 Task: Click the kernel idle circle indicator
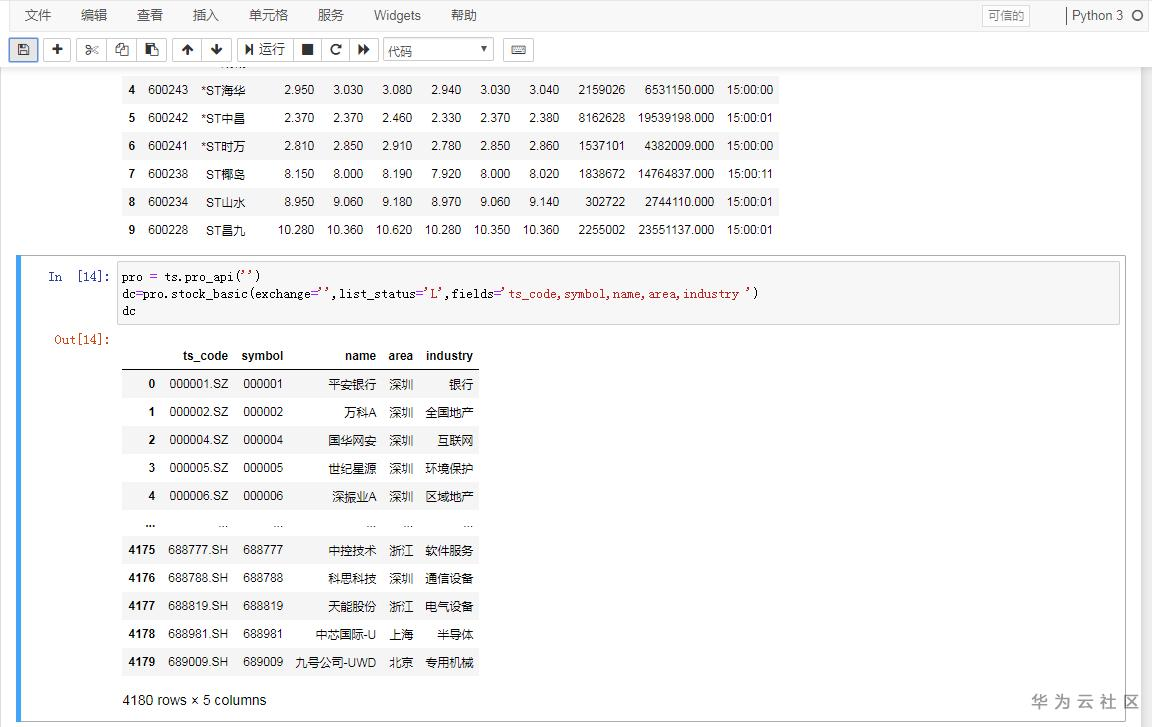coord(1137,15)
